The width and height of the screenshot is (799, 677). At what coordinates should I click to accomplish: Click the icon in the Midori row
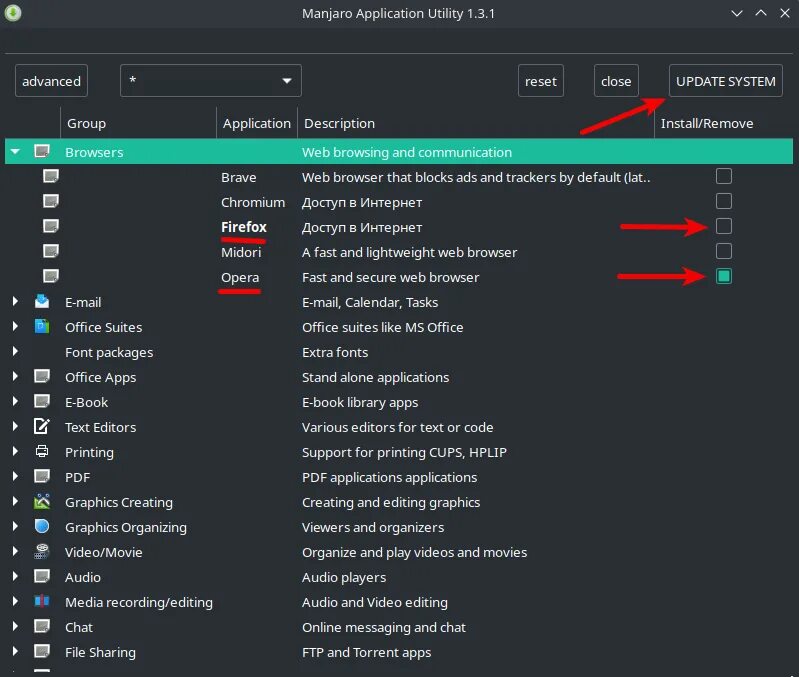(51, 251)
